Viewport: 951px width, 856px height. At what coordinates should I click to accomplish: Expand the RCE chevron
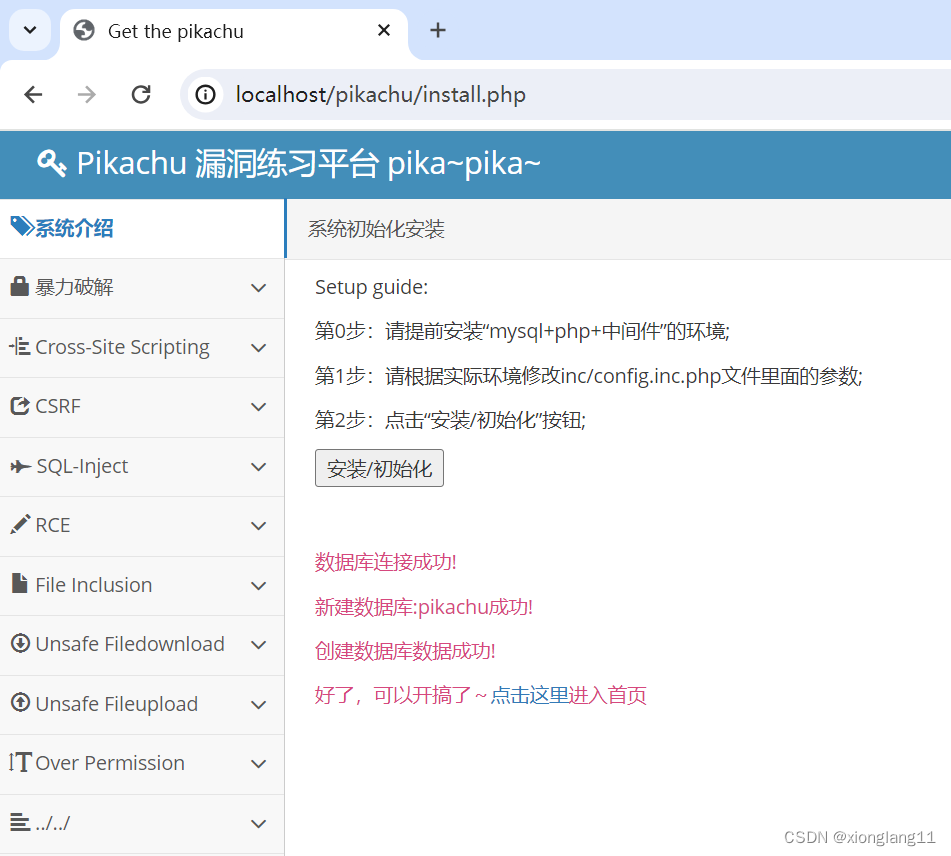[x=259, y=526]
